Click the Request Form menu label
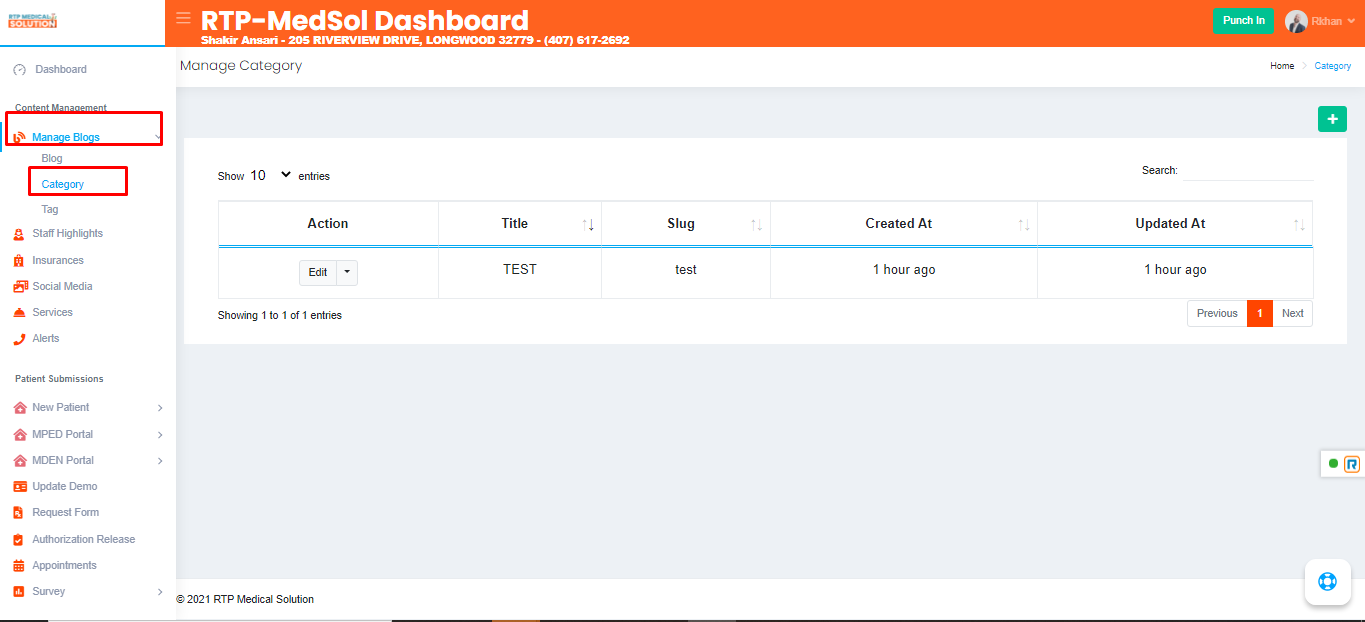 66,513
